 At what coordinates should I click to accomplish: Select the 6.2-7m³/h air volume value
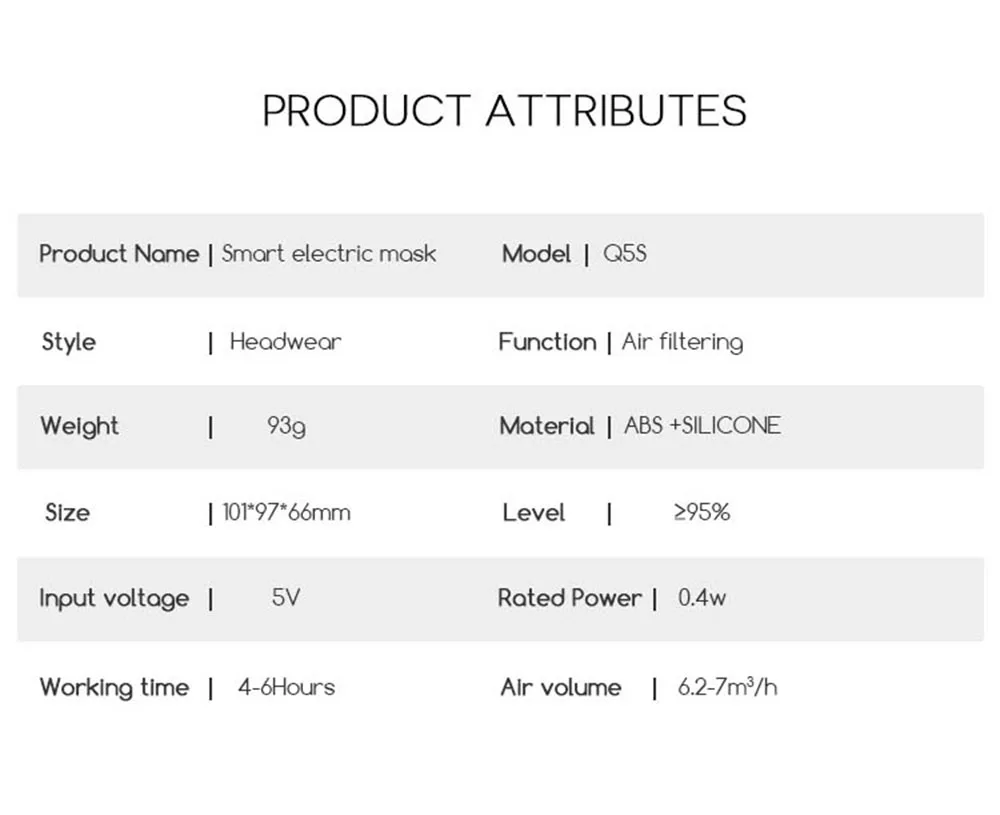[727, 687]
